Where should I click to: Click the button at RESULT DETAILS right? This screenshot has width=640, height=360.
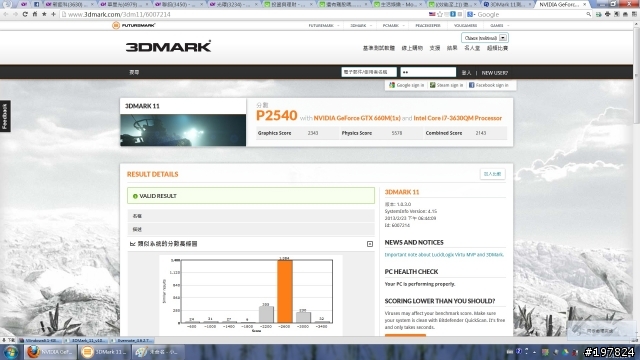point(492,174)
